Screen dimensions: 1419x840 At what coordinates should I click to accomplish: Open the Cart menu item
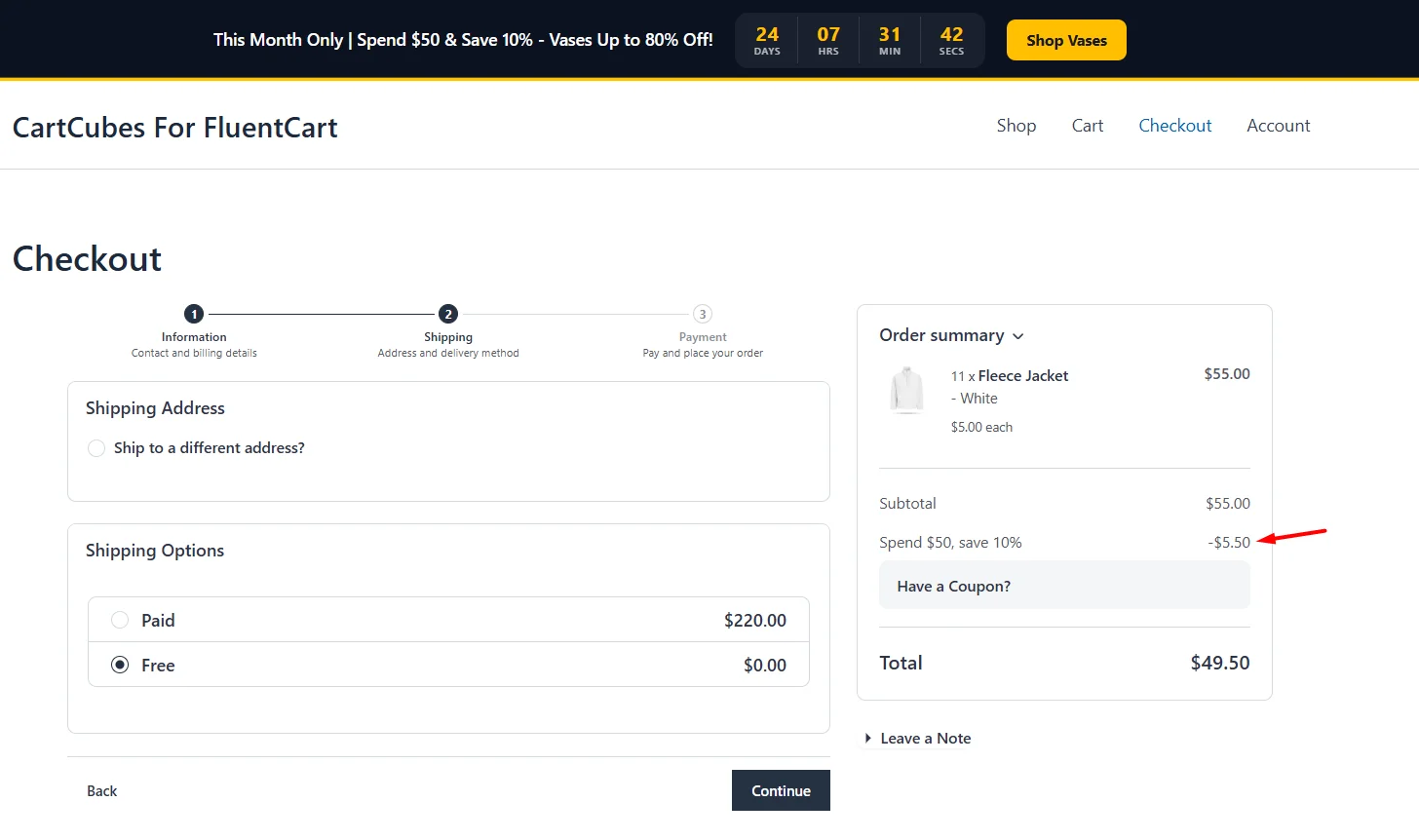(1088, 126)
